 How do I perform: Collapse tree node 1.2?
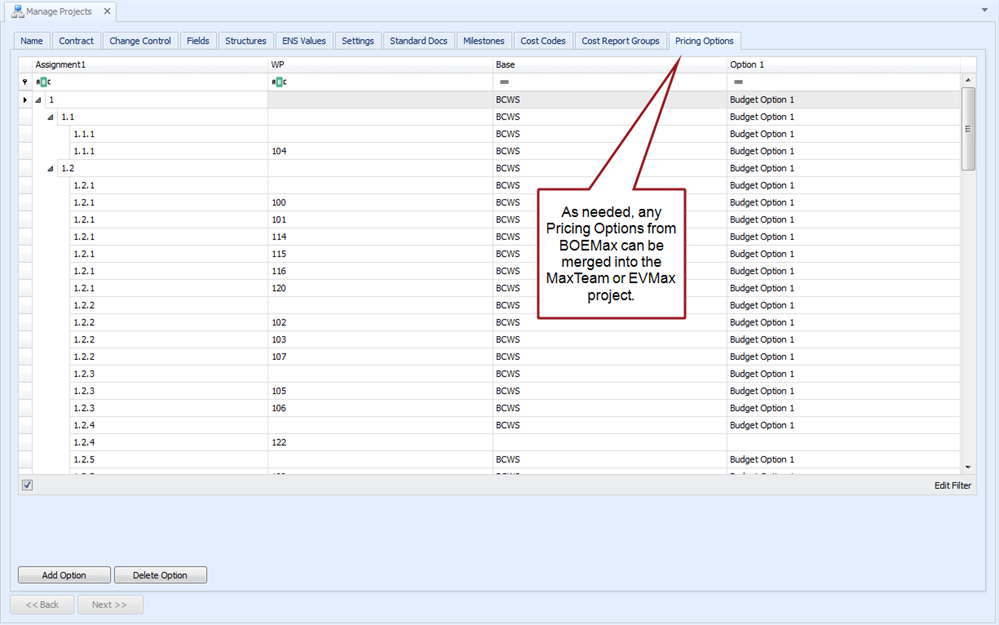point(50,168)
